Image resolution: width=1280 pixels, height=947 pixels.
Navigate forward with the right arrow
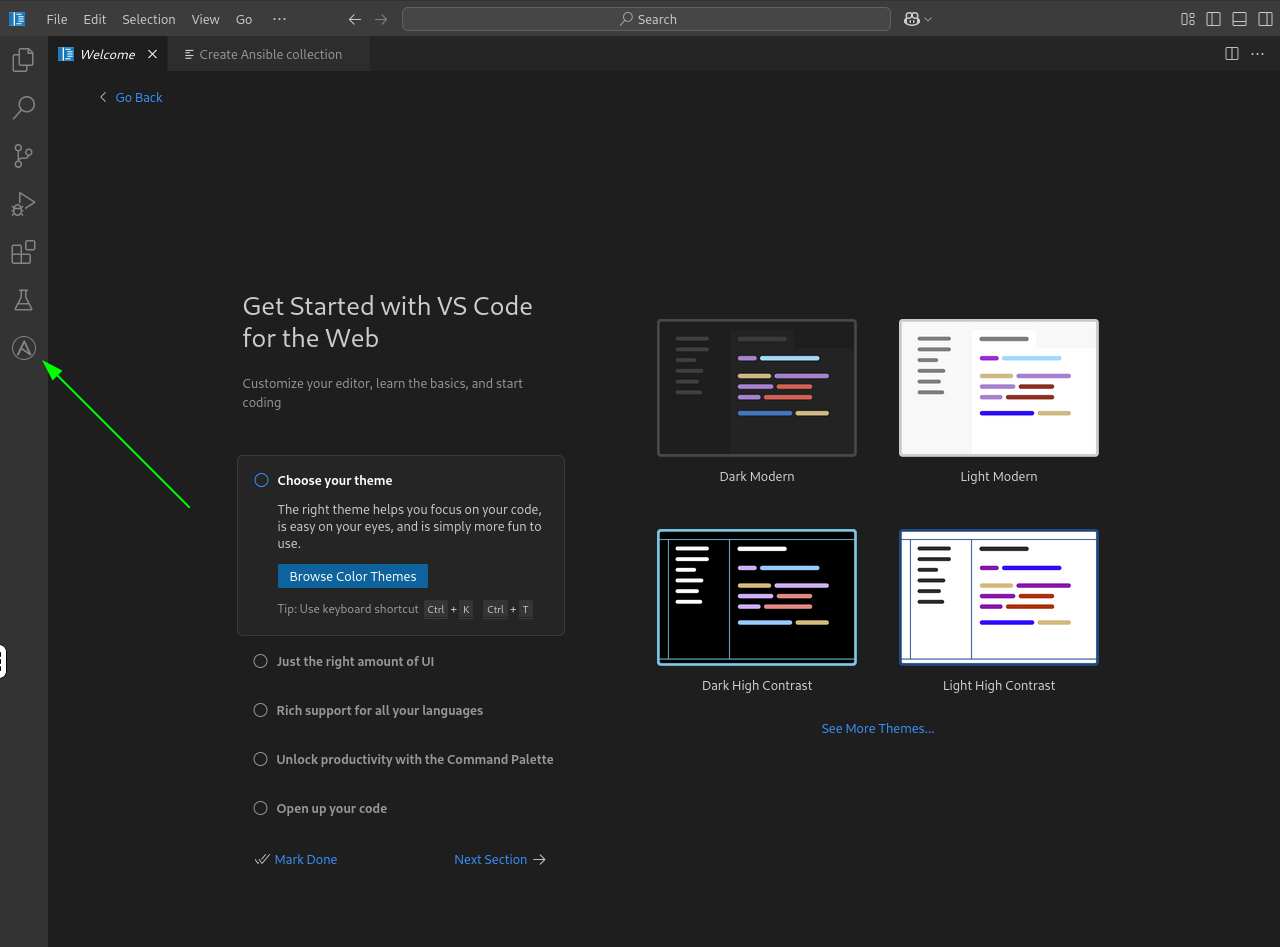pos(381,19)
